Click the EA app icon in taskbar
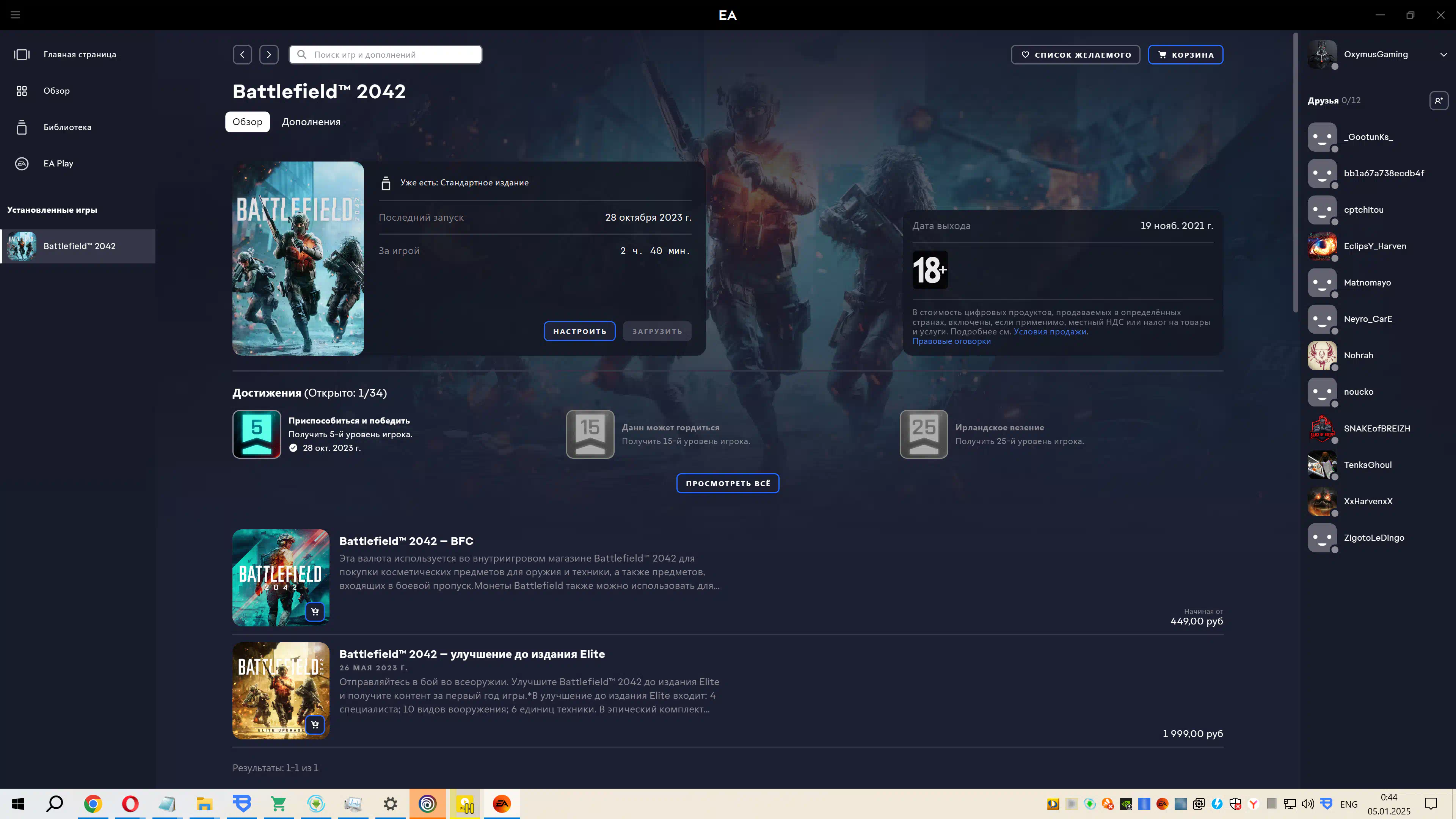Viewport: 1456px width, 819px height. click(x=501, y=804)
